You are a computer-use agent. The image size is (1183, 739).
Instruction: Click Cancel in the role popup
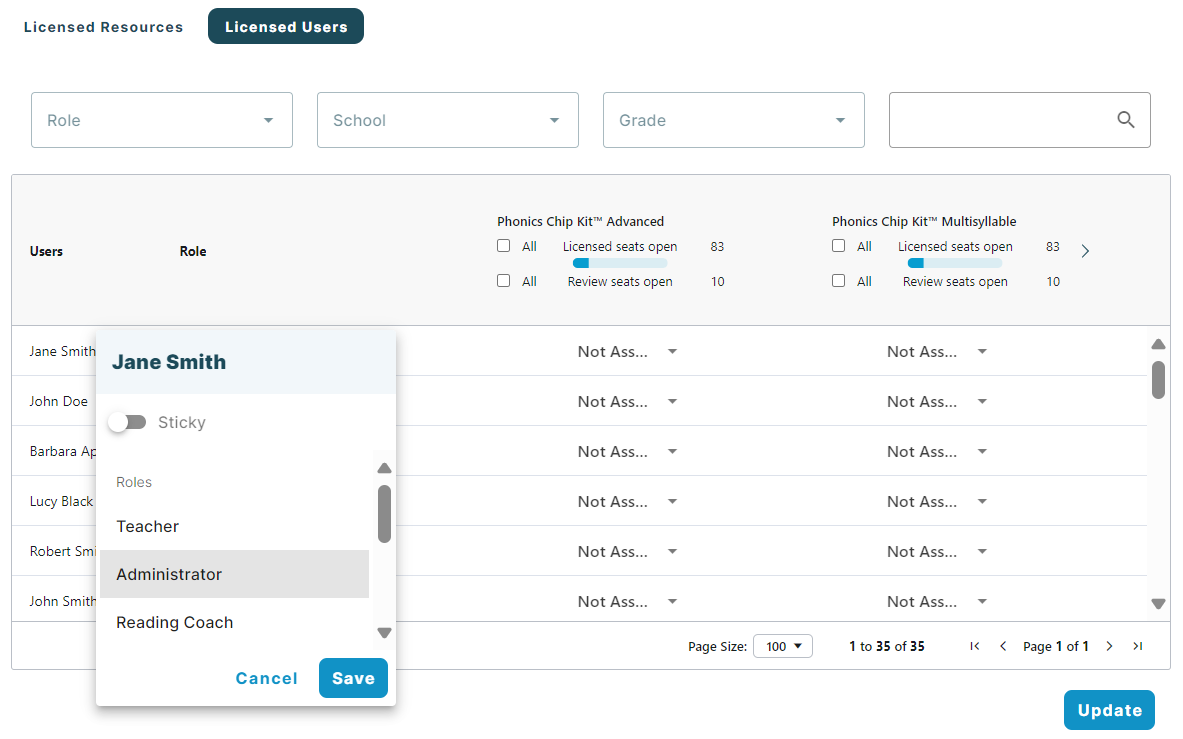(x=266, y=678)
